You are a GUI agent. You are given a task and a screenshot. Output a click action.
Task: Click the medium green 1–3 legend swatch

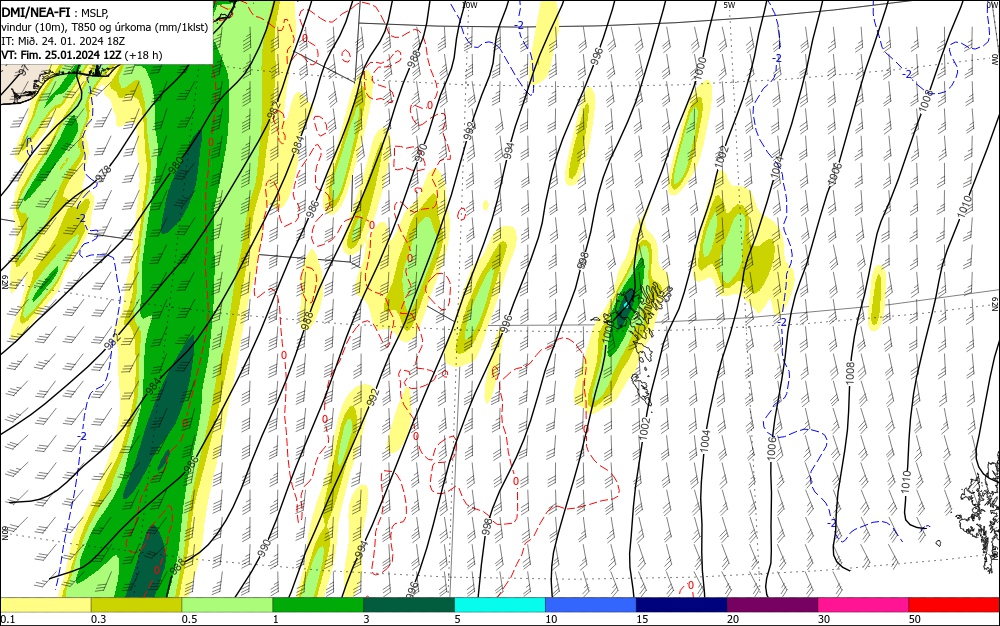click(x=318, y=606)
